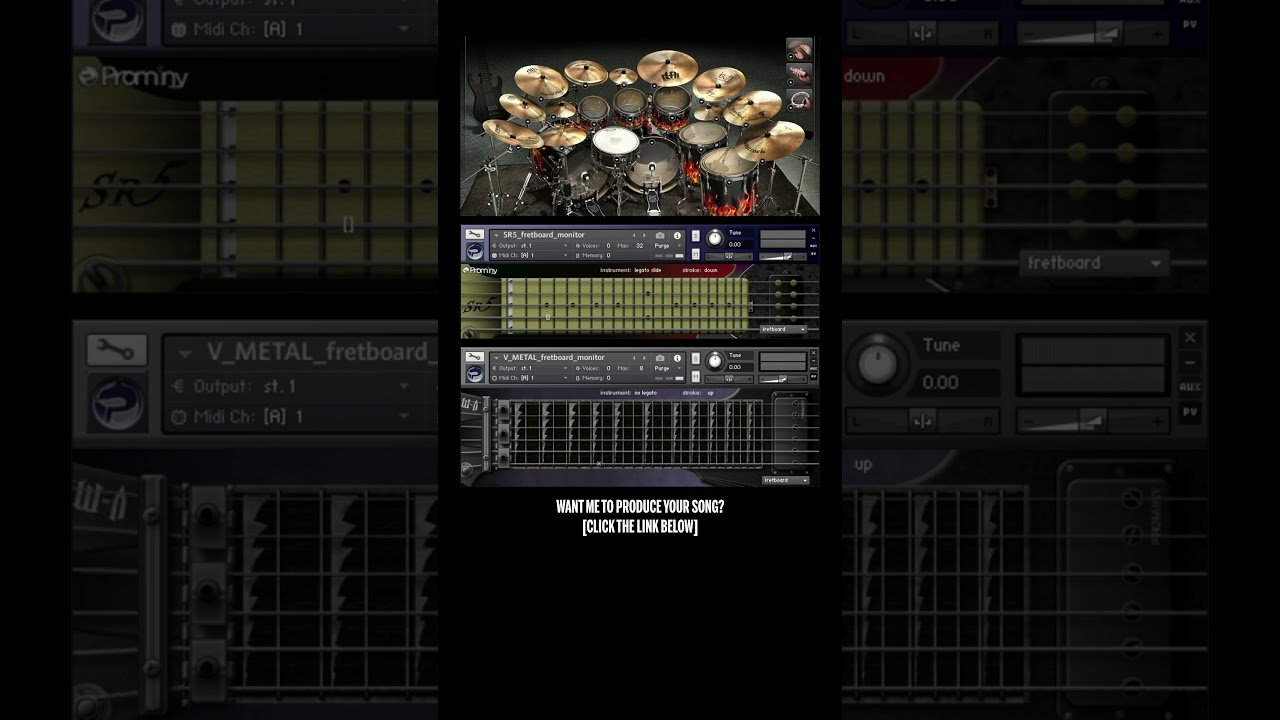Image resolution: width=1280 pixels, height=720 pixels.
Task: Close the V_METAL_fretboard_monitor instrument
Action: [814, 352]
